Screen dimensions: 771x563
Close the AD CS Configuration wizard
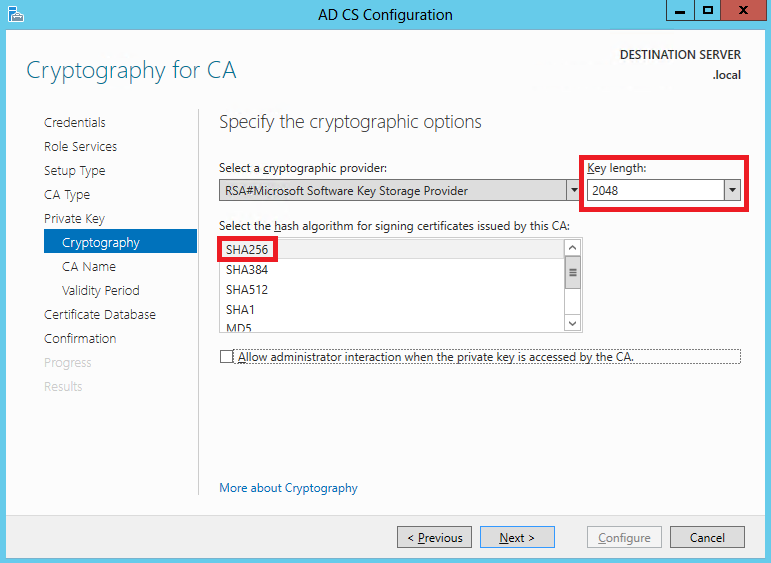(743, 10)
